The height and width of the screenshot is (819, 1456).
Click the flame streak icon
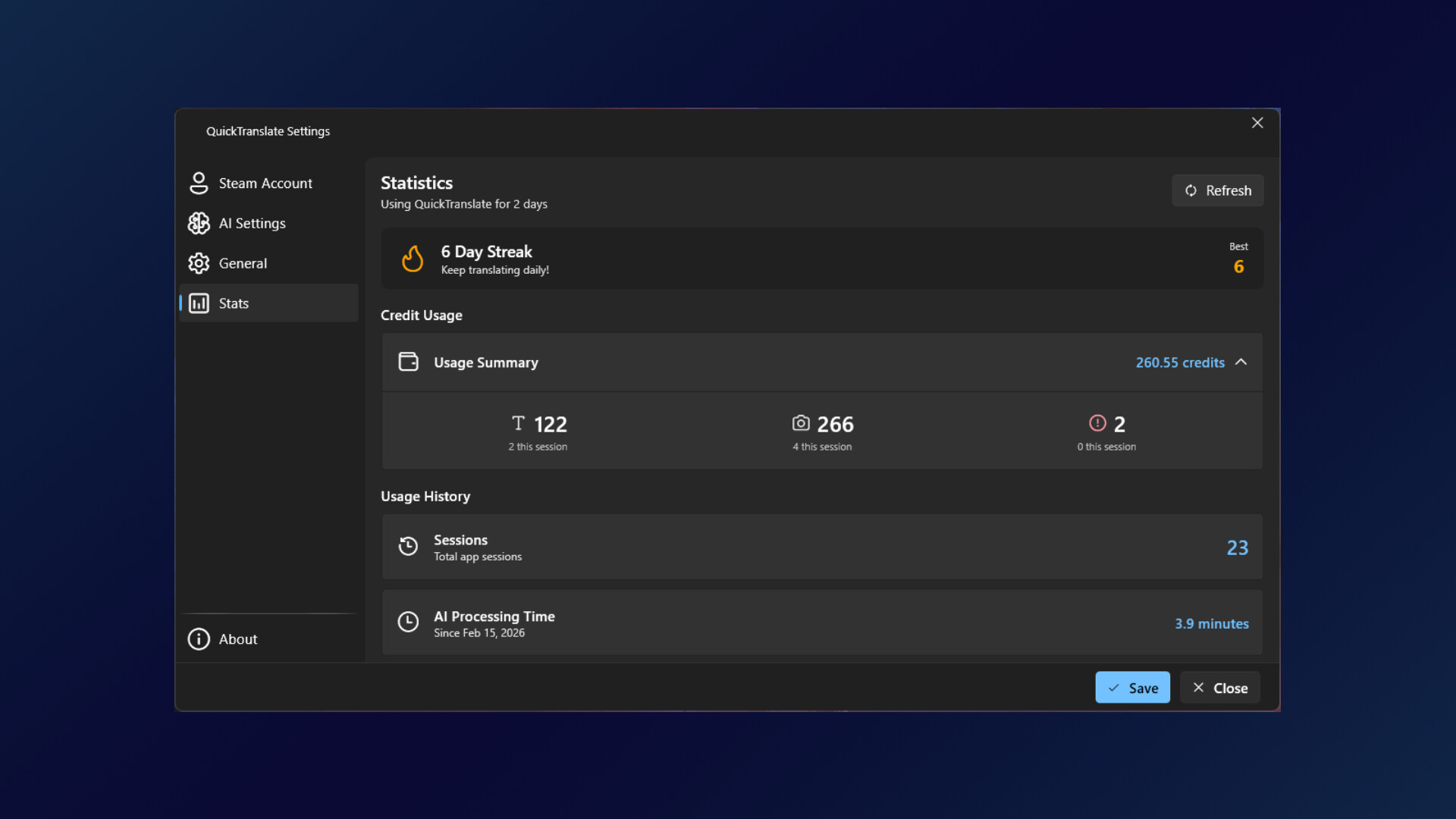pos(413,259)
